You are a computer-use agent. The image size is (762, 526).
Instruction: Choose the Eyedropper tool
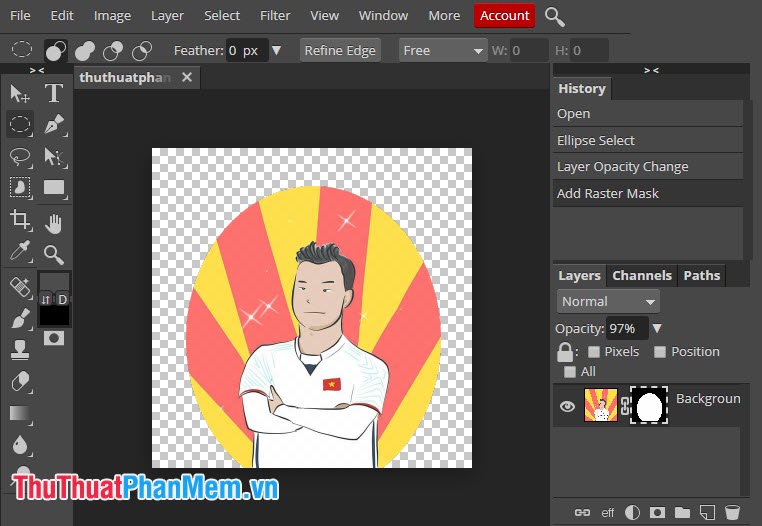(x=19, y=251)
